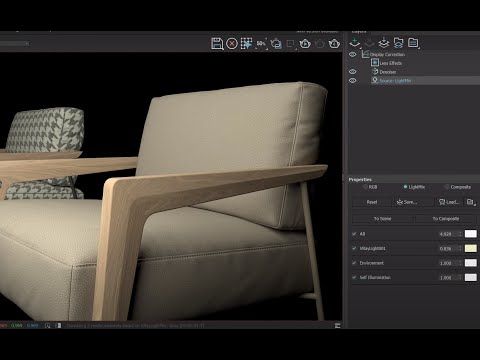Open the channel dropdown at top left
This screenshot has height=360, width=480.
pos(15,44)
